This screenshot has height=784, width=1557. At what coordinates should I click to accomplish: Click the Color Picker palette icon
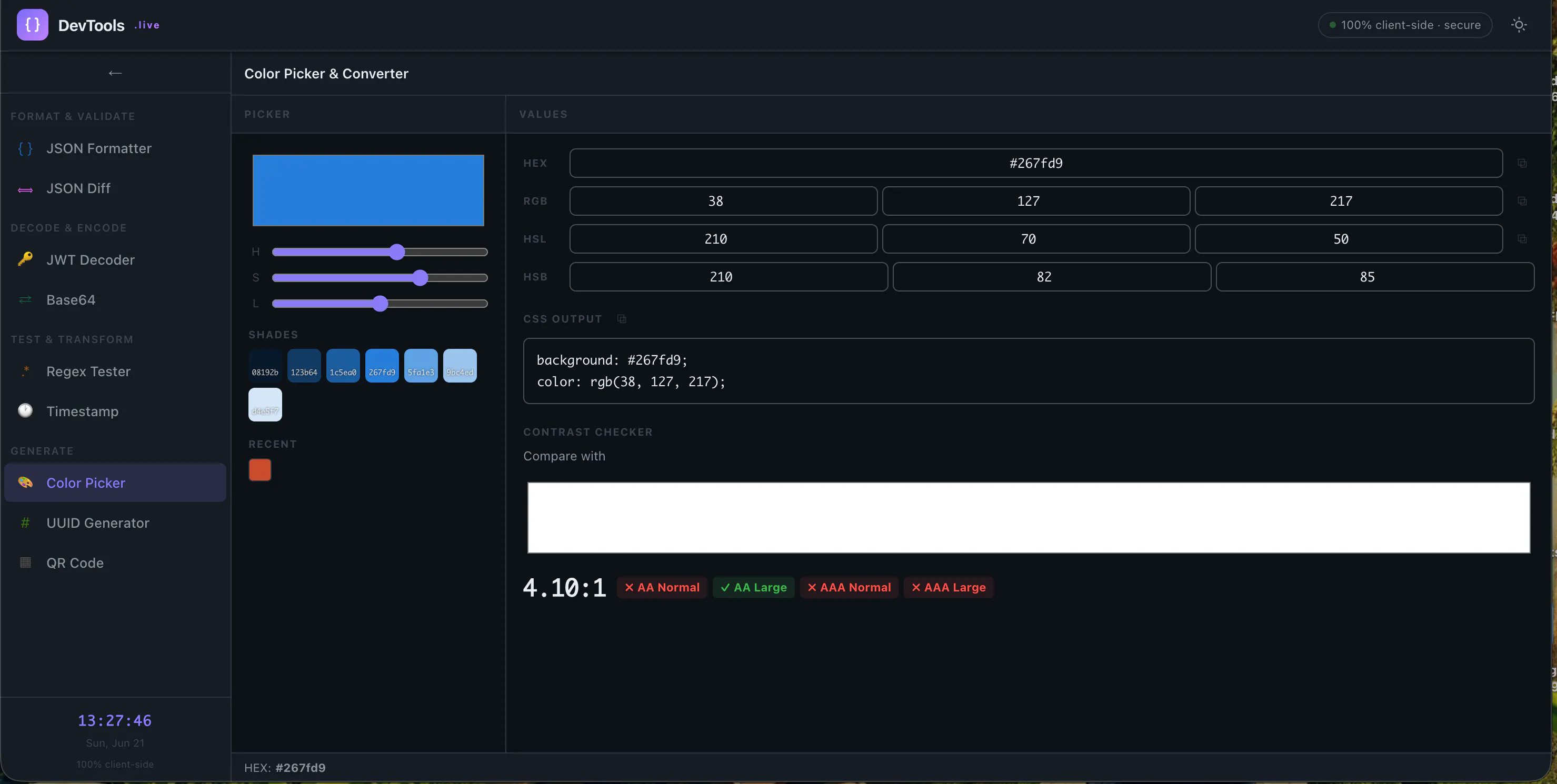25,482
